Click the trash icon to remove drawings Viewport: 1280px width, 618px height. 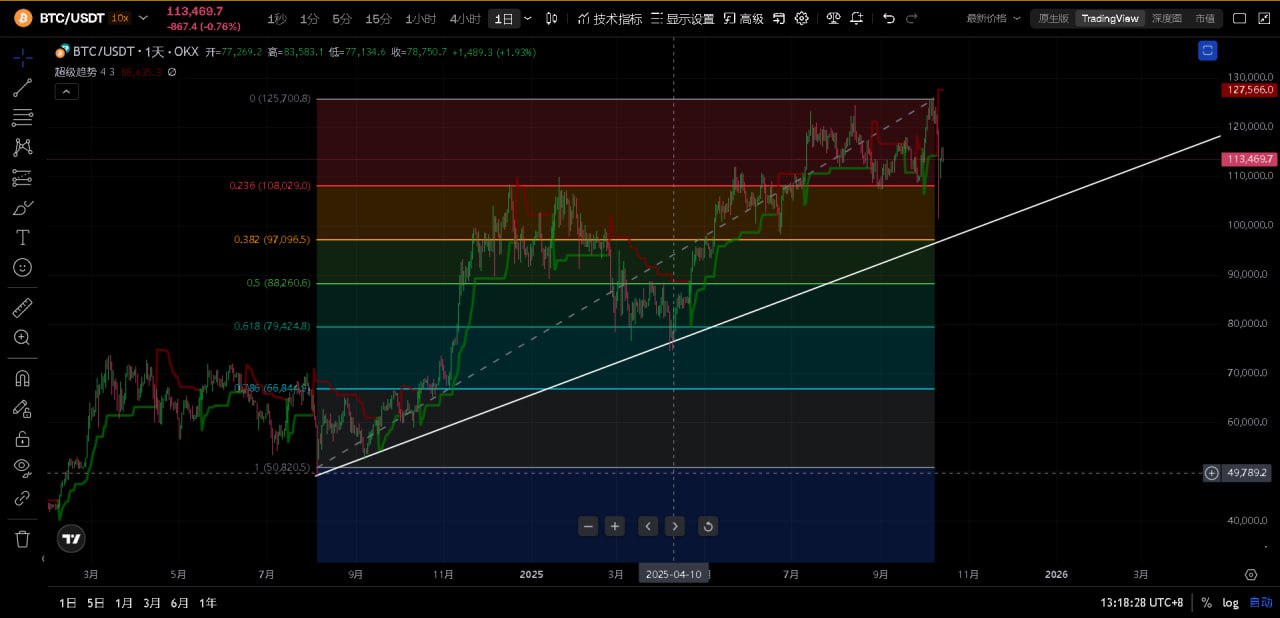22,539
